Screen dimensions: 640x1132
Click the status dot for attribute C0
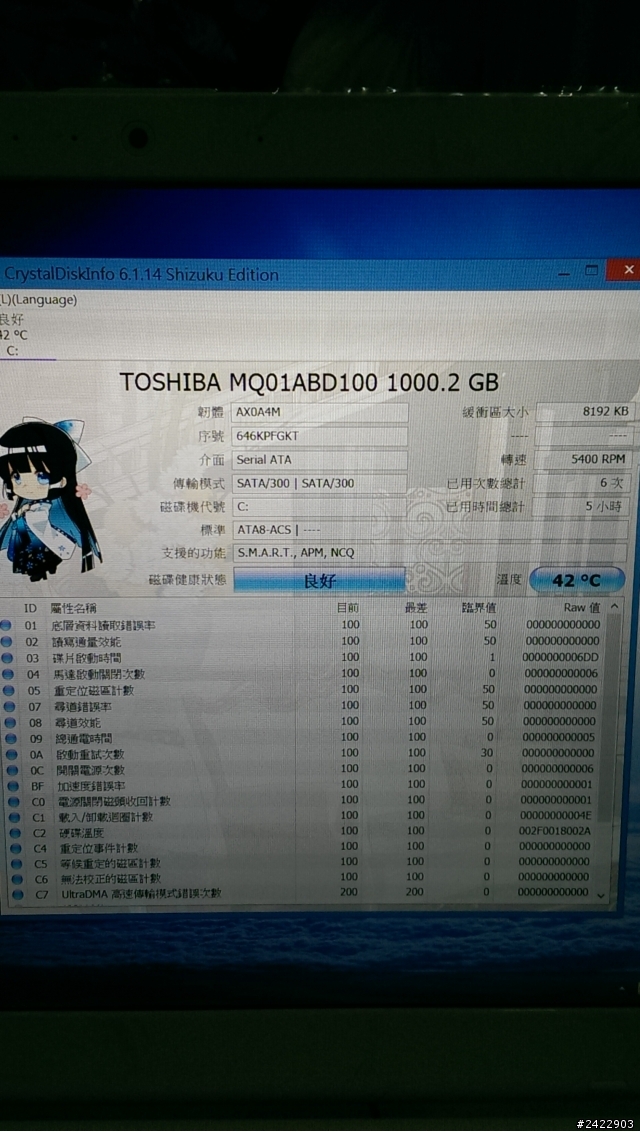(12, 801)
